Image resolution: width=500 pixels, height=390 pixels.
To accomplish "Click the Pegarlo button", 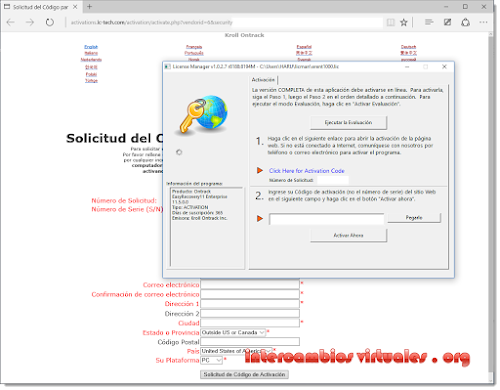I will (x=414, y=218).
